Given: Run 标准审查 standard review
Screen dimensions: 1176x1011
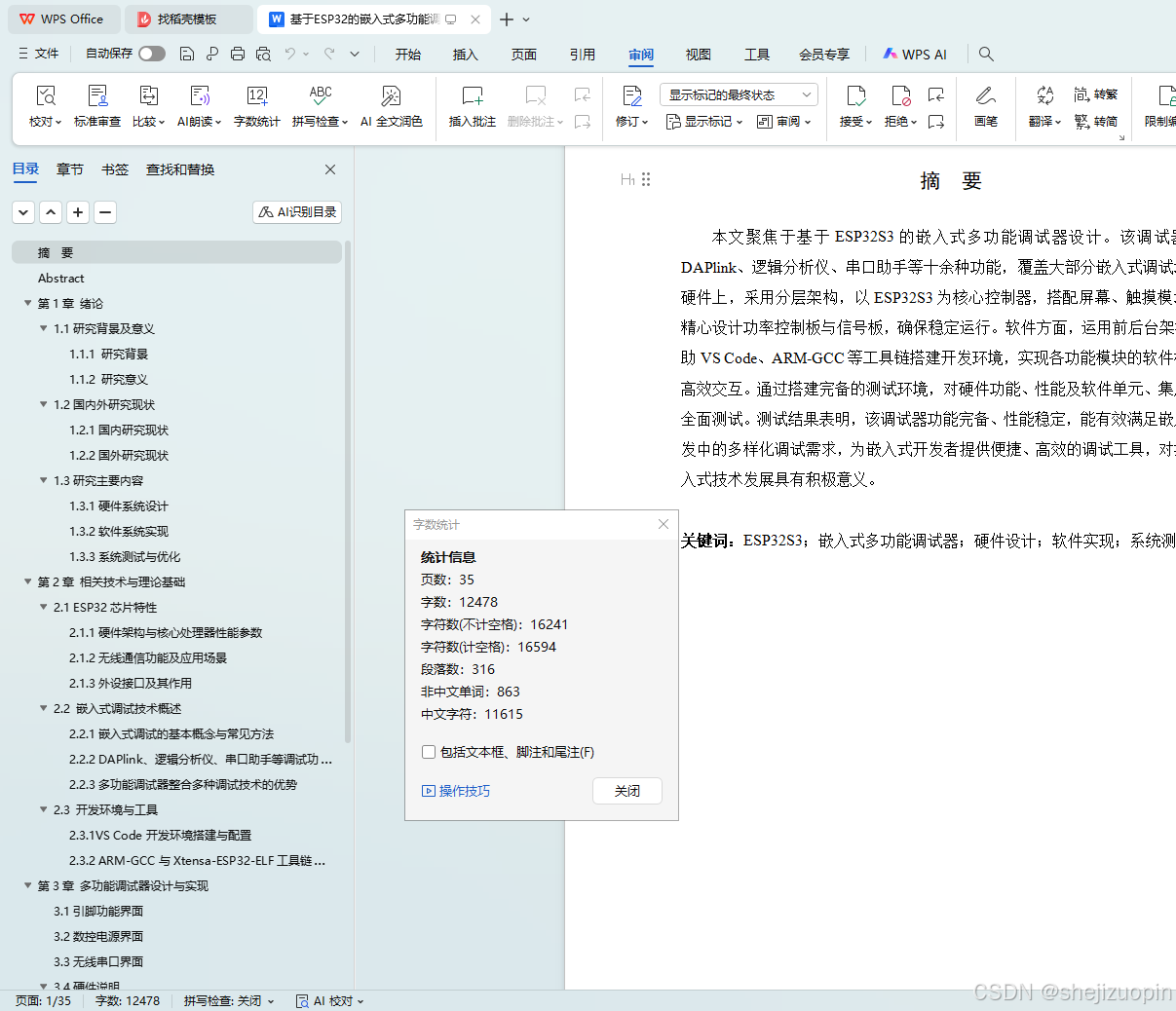Looking at the screenshot, I should (97, 103).
